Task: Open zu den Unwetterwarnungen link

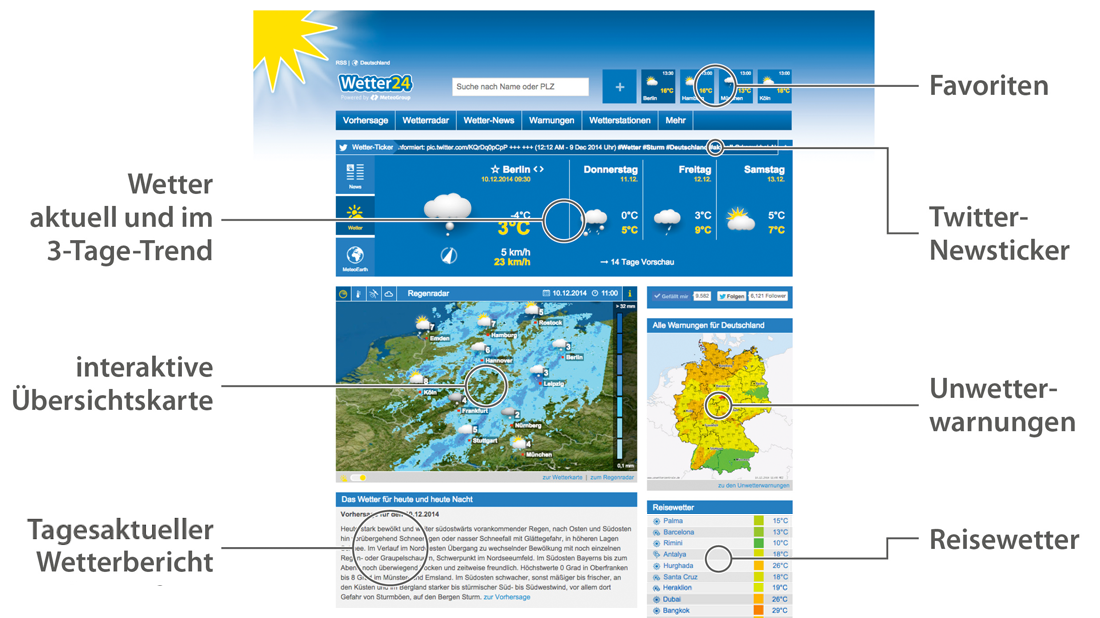Action: 753,485
